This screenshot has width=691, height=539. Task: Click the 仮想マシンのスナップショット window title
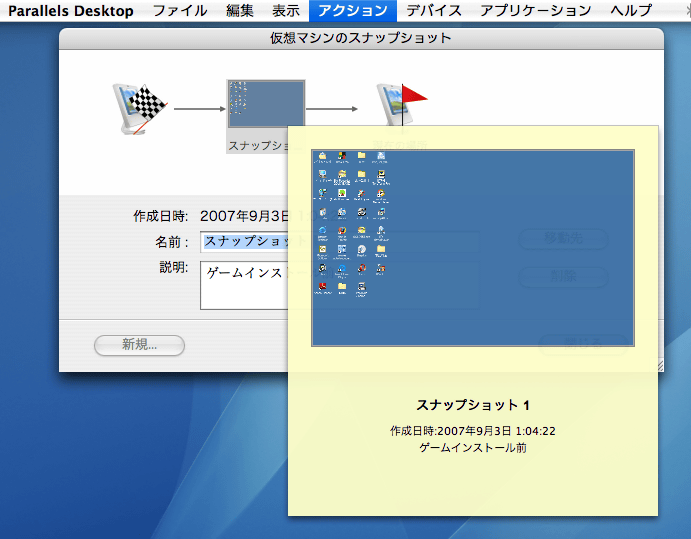coord(360,38)
